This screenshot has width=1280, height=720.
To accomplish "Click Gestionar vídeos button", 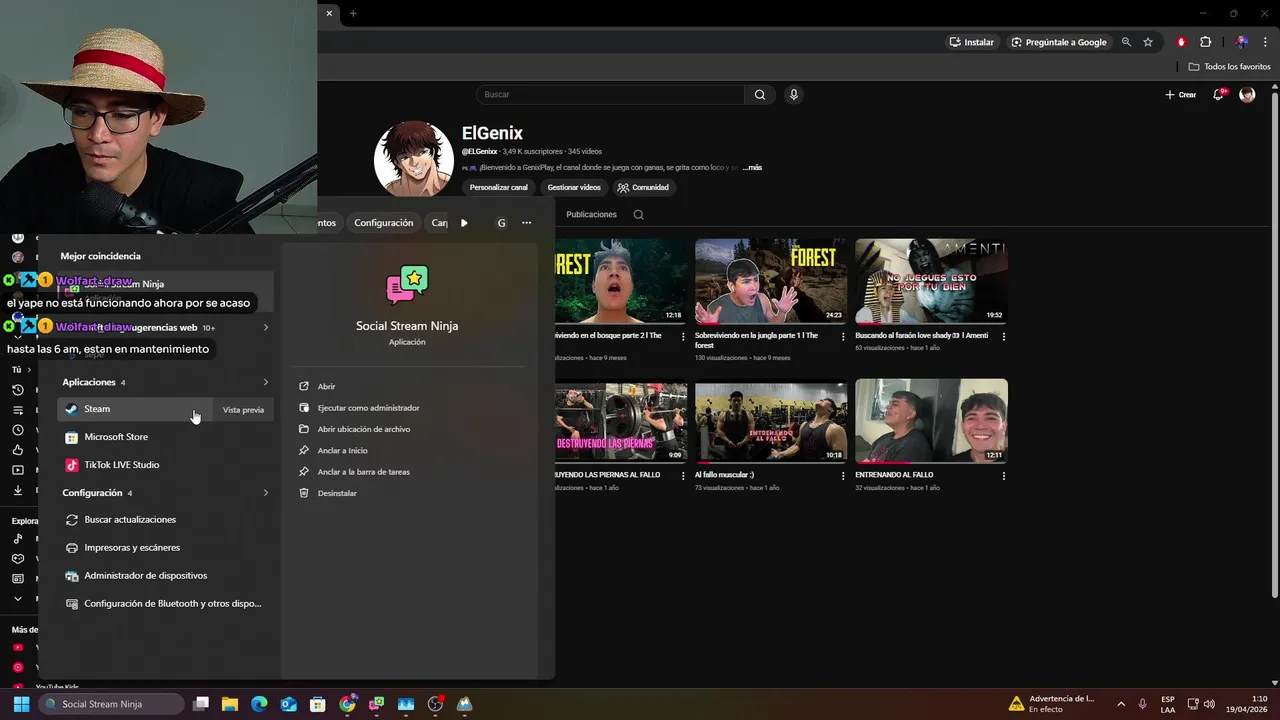I will point(574,187).
